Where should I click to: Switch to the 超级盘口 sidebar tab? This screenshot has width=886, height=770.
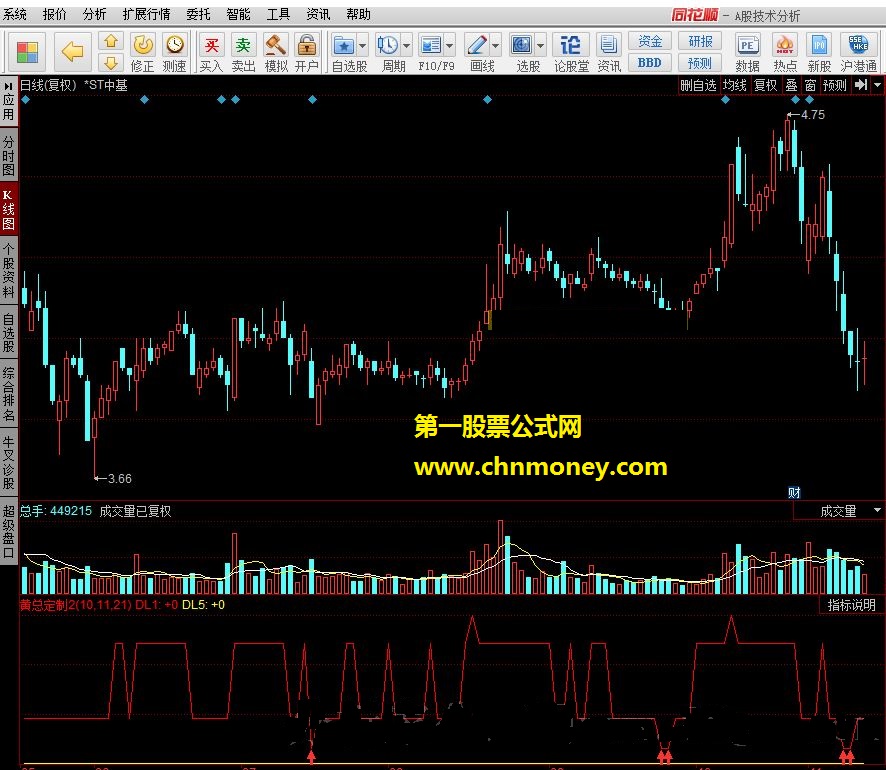pyautogui.click(x=8, y=532)
